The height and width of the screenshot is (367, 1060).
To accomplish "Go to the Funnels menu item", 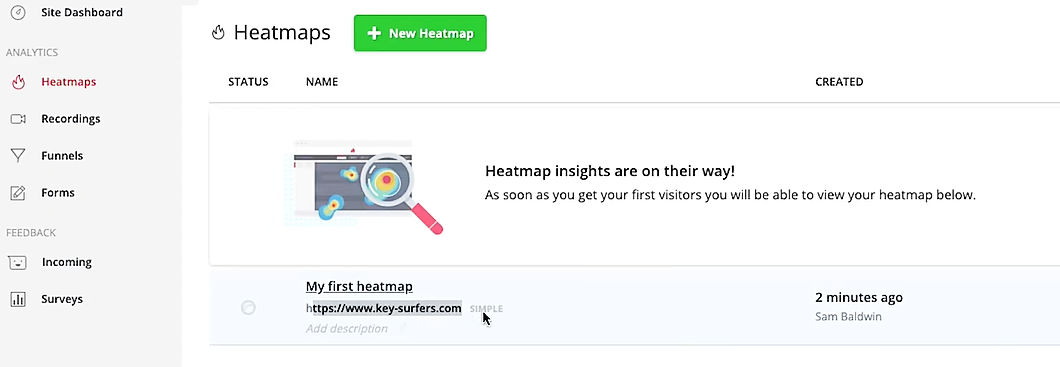I will [62, 155].
